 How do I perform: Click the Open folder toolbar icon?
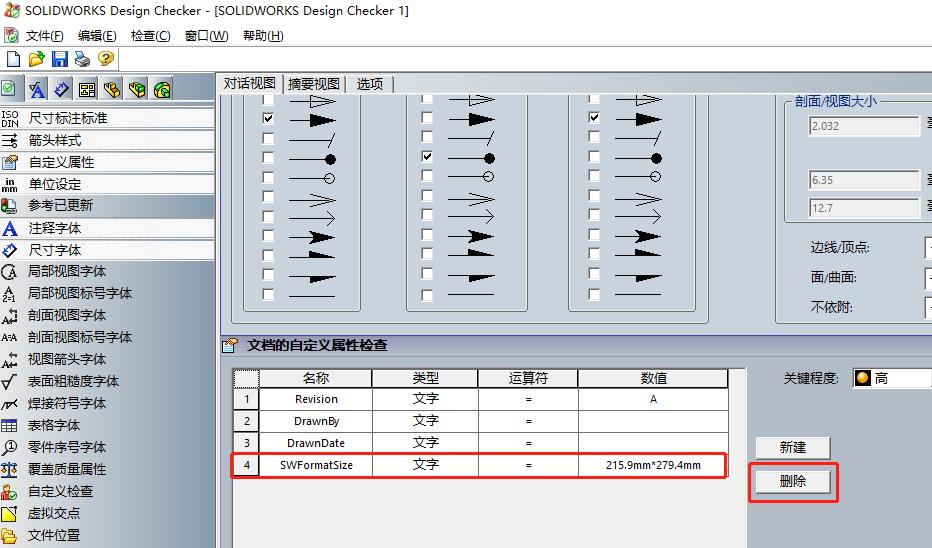coord(36,58)
